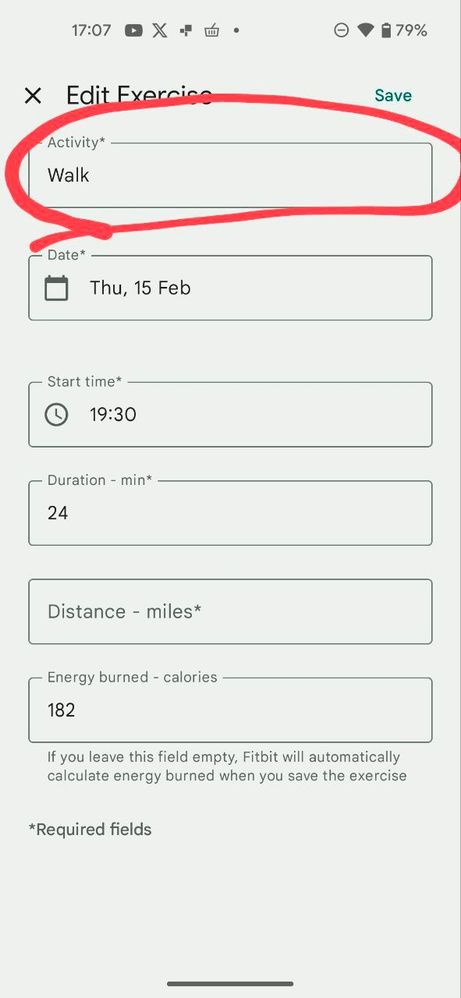Select the Duration field containing 24
The height and width of the screenshot is (998, 461).
click(230, 513)
